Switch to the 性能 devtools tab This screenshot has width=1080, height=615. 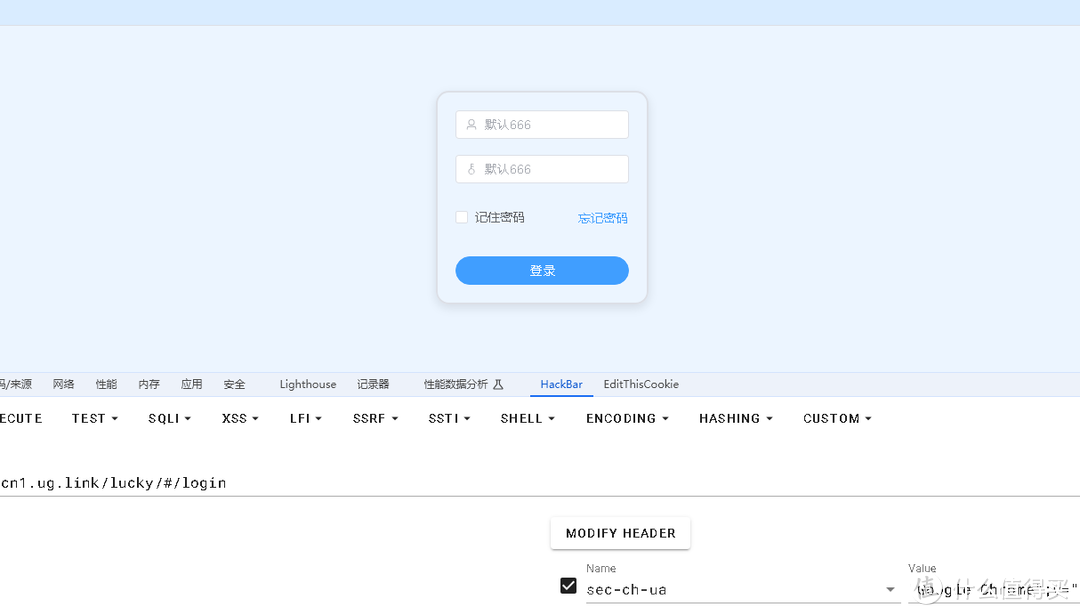106,384
